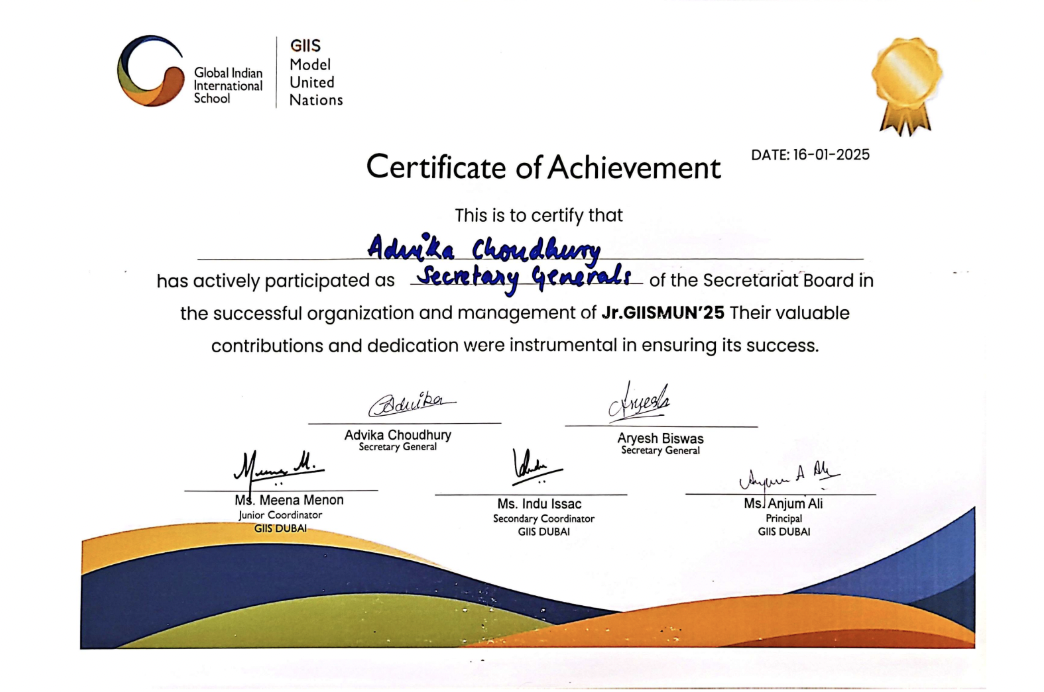1044x692 pixels.
Task: Click Aryesh's signature scribble
Action: pos(639,402)
